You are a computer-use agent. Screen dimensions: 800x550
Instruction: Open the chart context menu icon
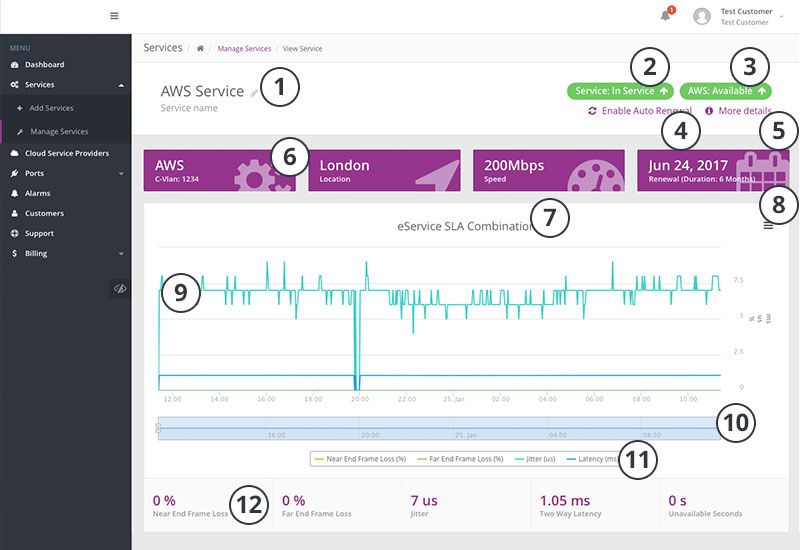(768, 226)
